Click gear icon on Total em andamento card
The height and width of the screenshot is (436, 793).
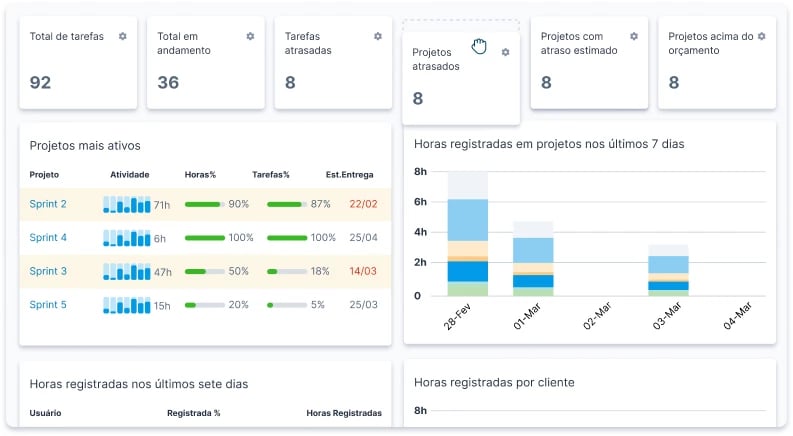[x=250, y=36]
